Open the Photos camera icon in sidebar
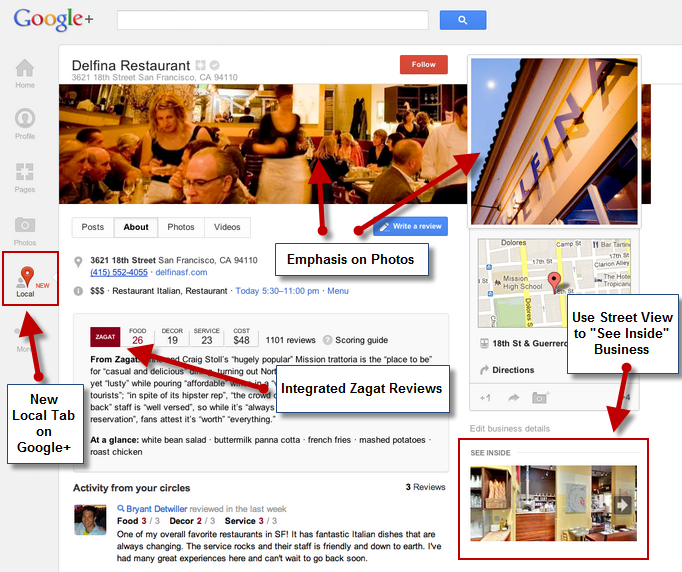682x572 pixels. click(25, 225)
